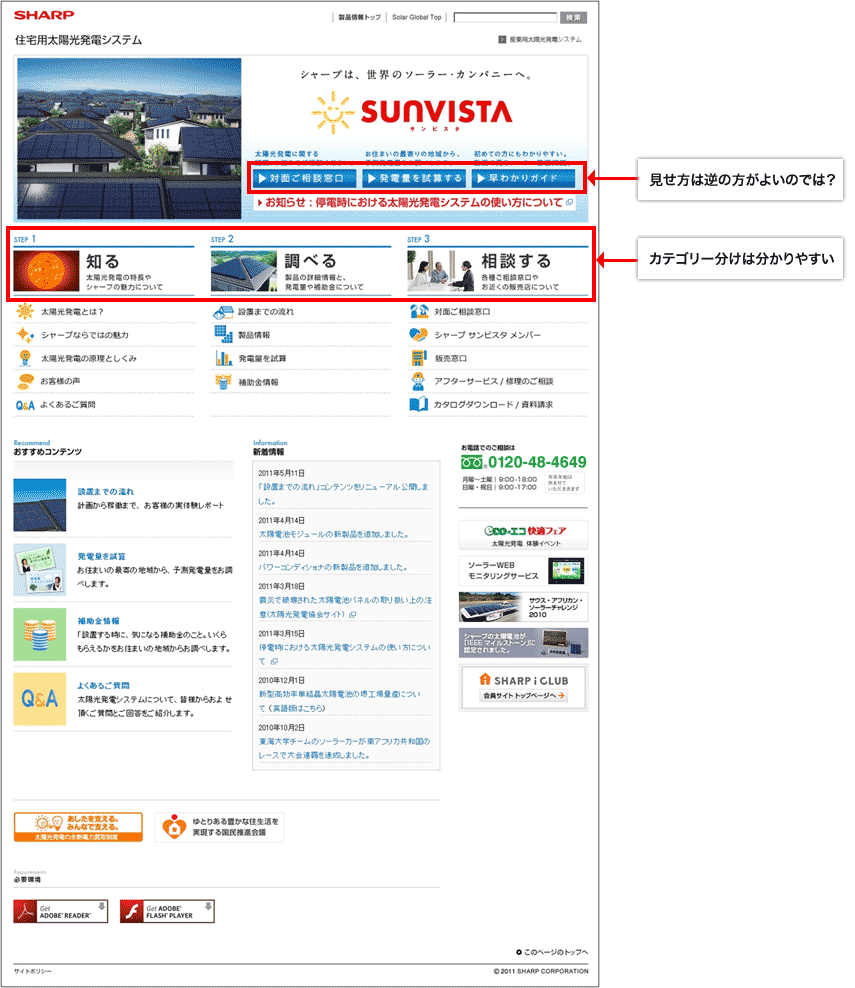Screen dimensions: 855x988
Task: Open the 2011年3月18日 震災 news link
Action: click(345, 607)
